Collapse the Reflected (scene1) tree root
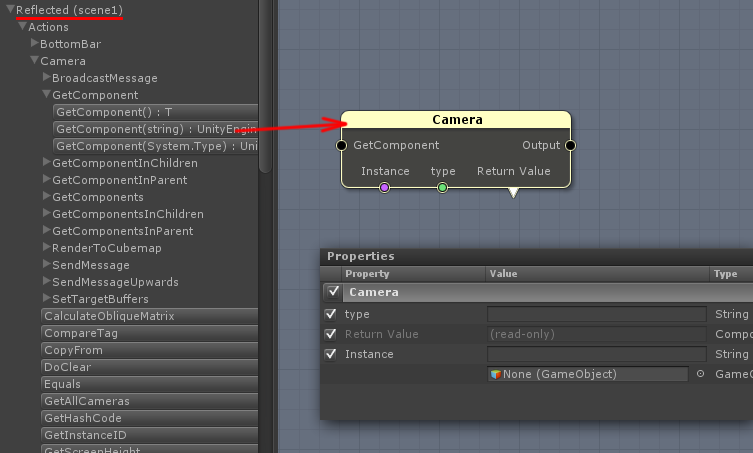This screenshot has width=753, height=453. click(x=10, y=9)
